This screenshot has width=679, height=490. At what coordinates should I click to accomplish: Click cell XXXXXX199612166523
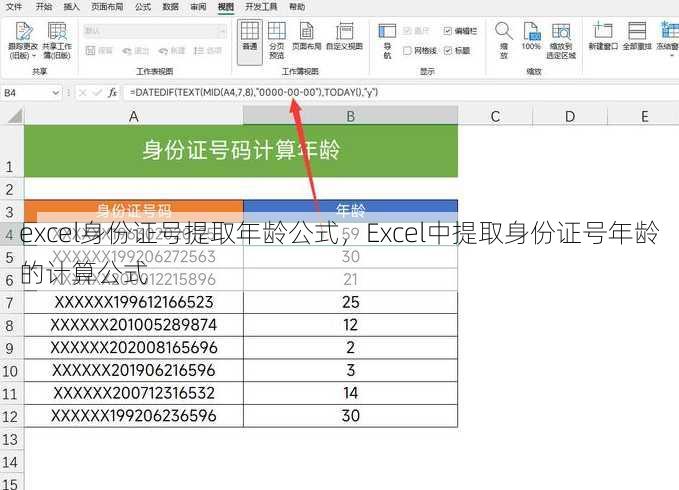[x=134, y=302]
